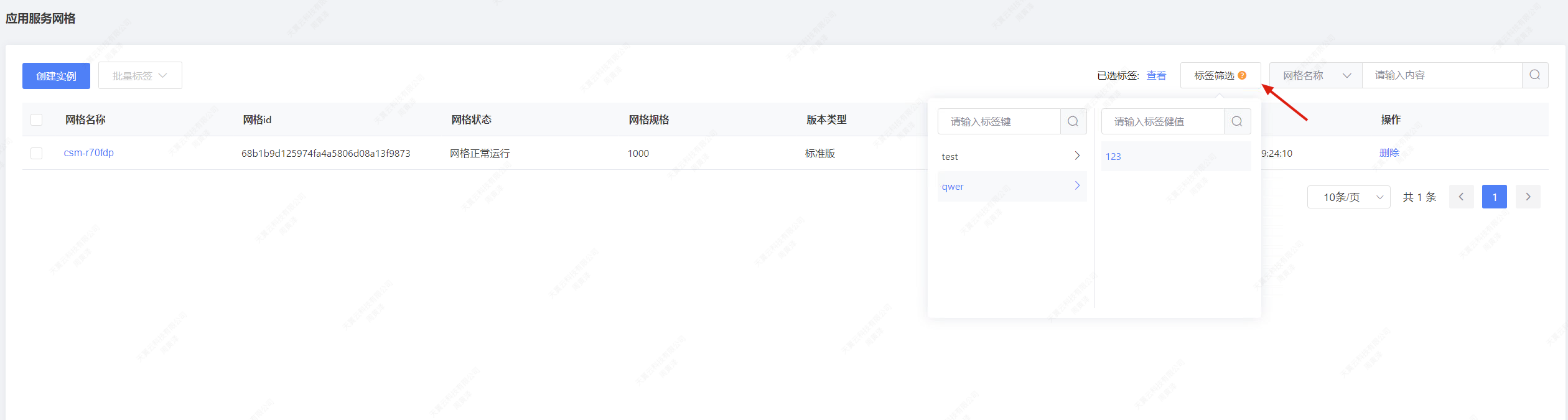Tick the select-all checkbox in the table header
Viewport: 1568px width, 420px height.
[x=37, y=119]
